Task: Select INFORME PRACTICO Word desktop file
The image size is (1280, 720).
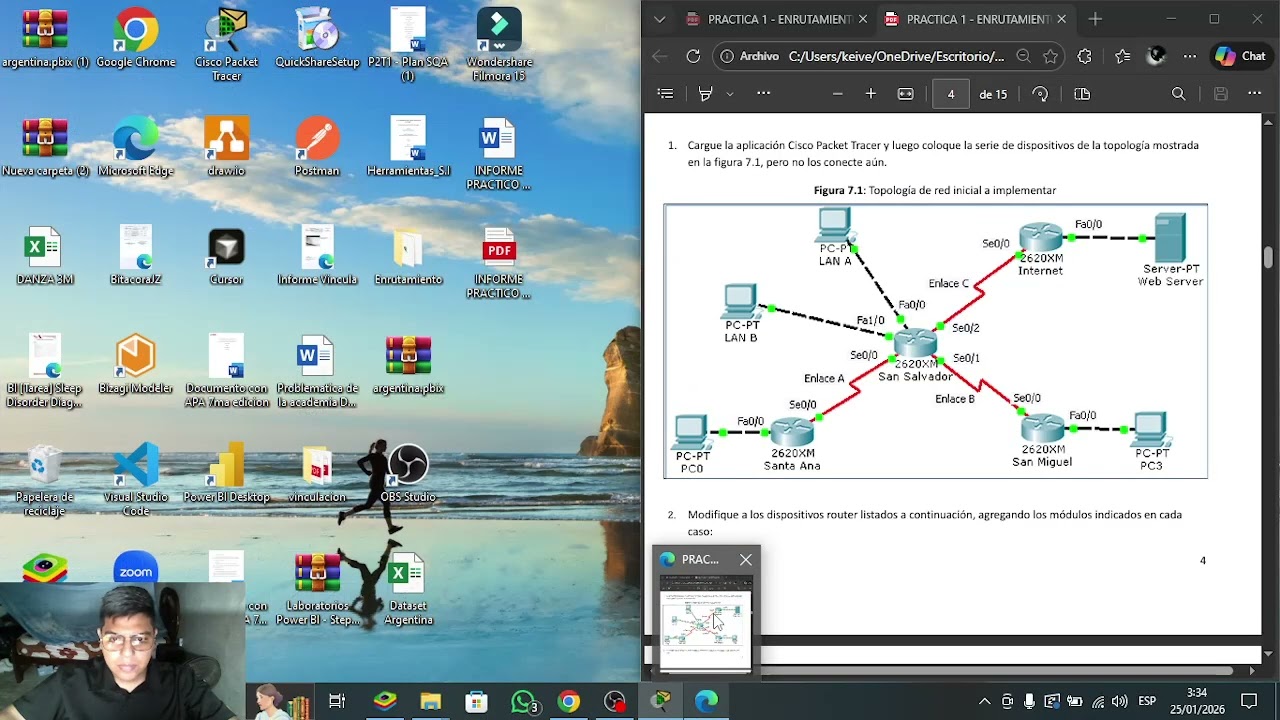Action: pos(499,153)
